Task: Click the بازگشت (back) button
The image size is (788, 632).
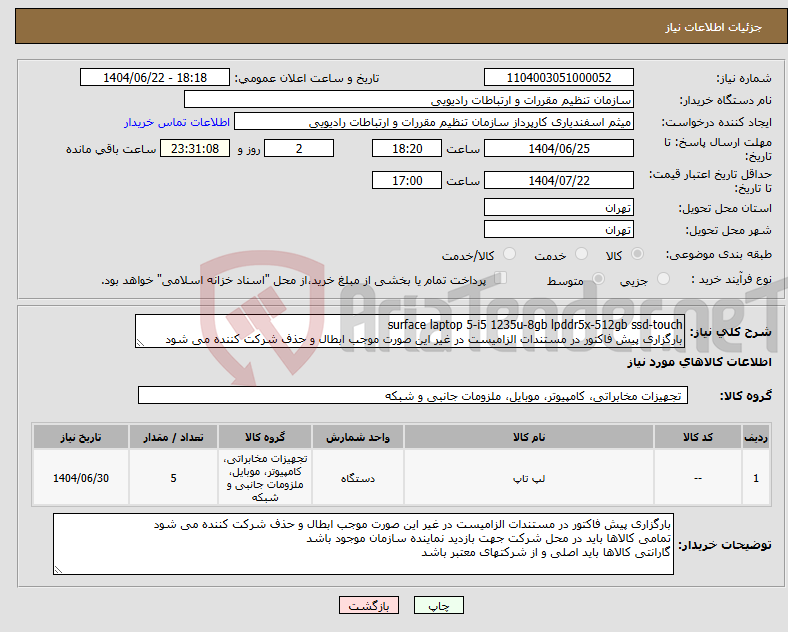Action: point(369,605)
